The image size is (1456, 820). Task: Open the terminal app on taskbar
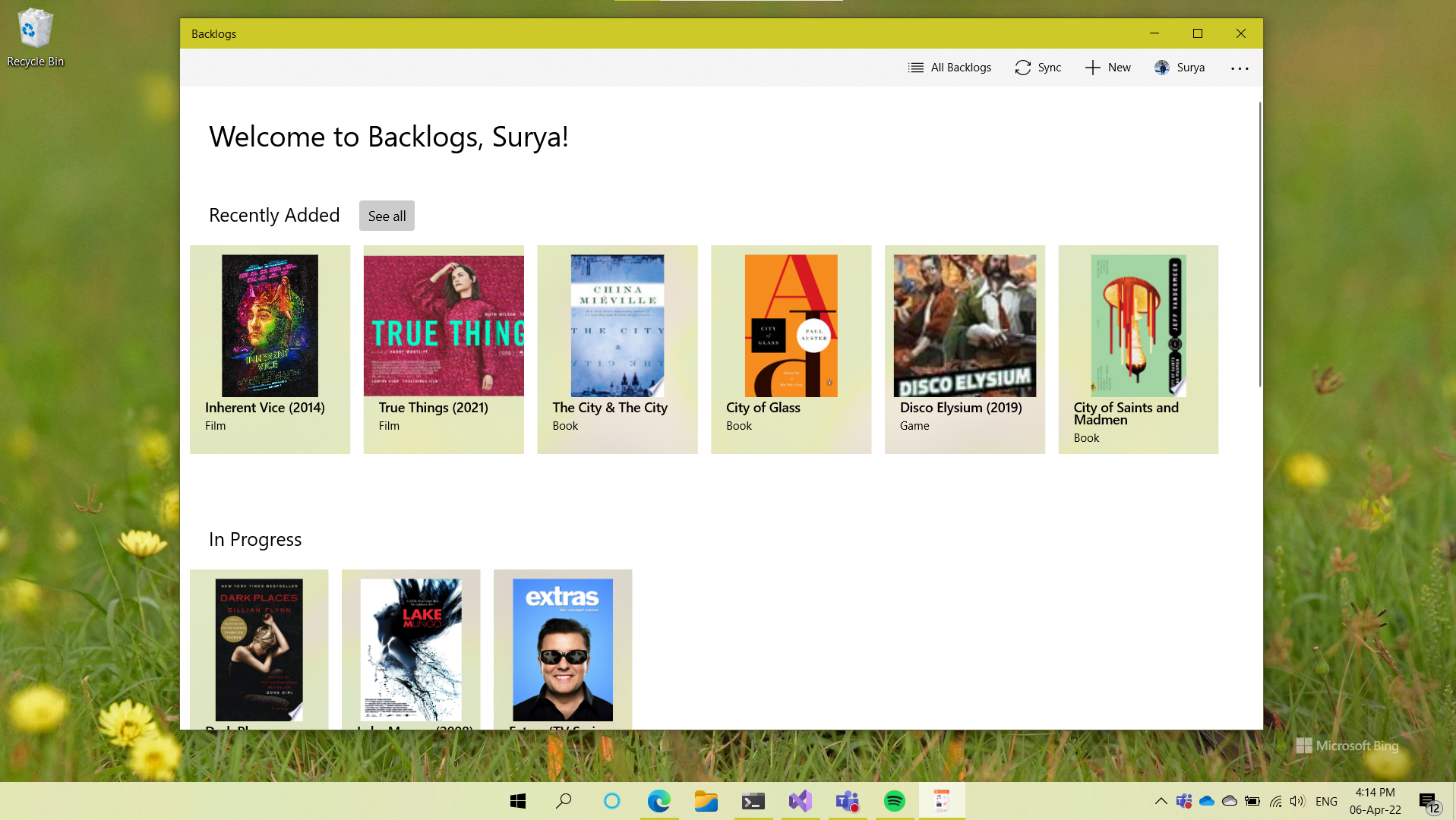[753, 801]
